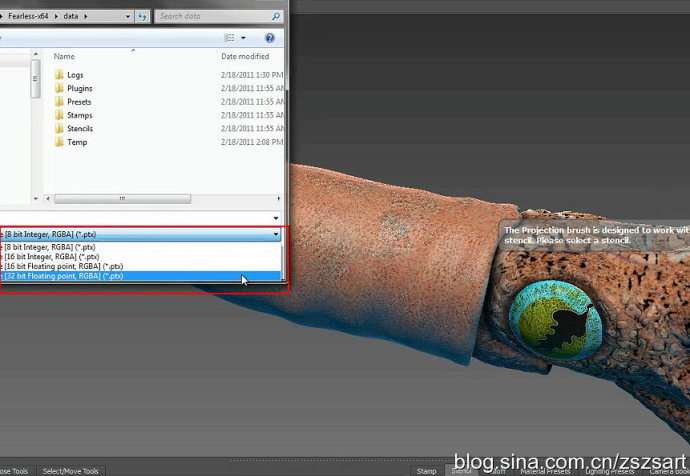Open the Logs folder
The height and width of the screenshot is (476, 690).
[x=75, y=75]
